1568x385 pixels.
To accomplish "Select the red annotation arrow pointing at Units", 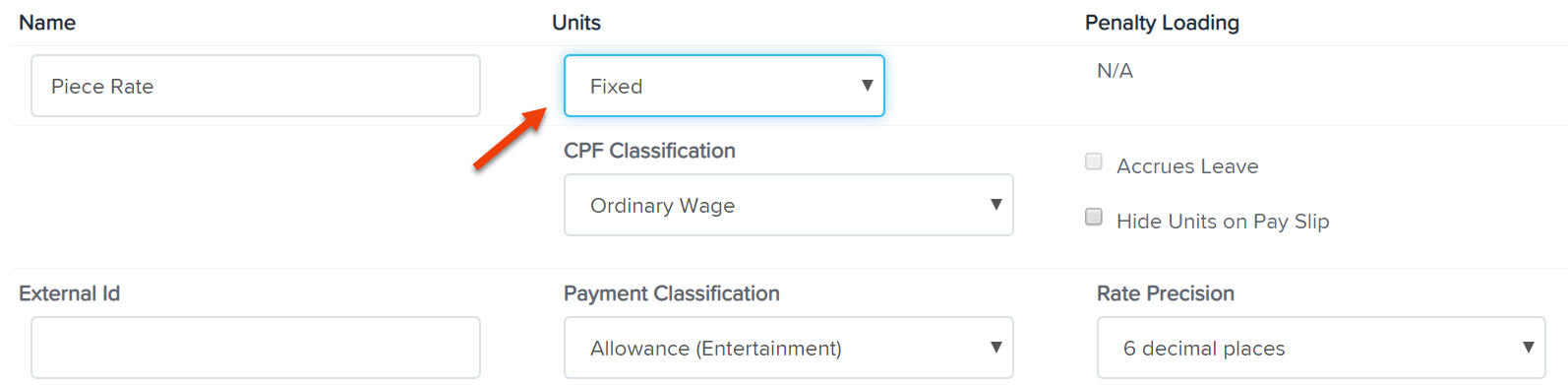I will pos(510,139).
